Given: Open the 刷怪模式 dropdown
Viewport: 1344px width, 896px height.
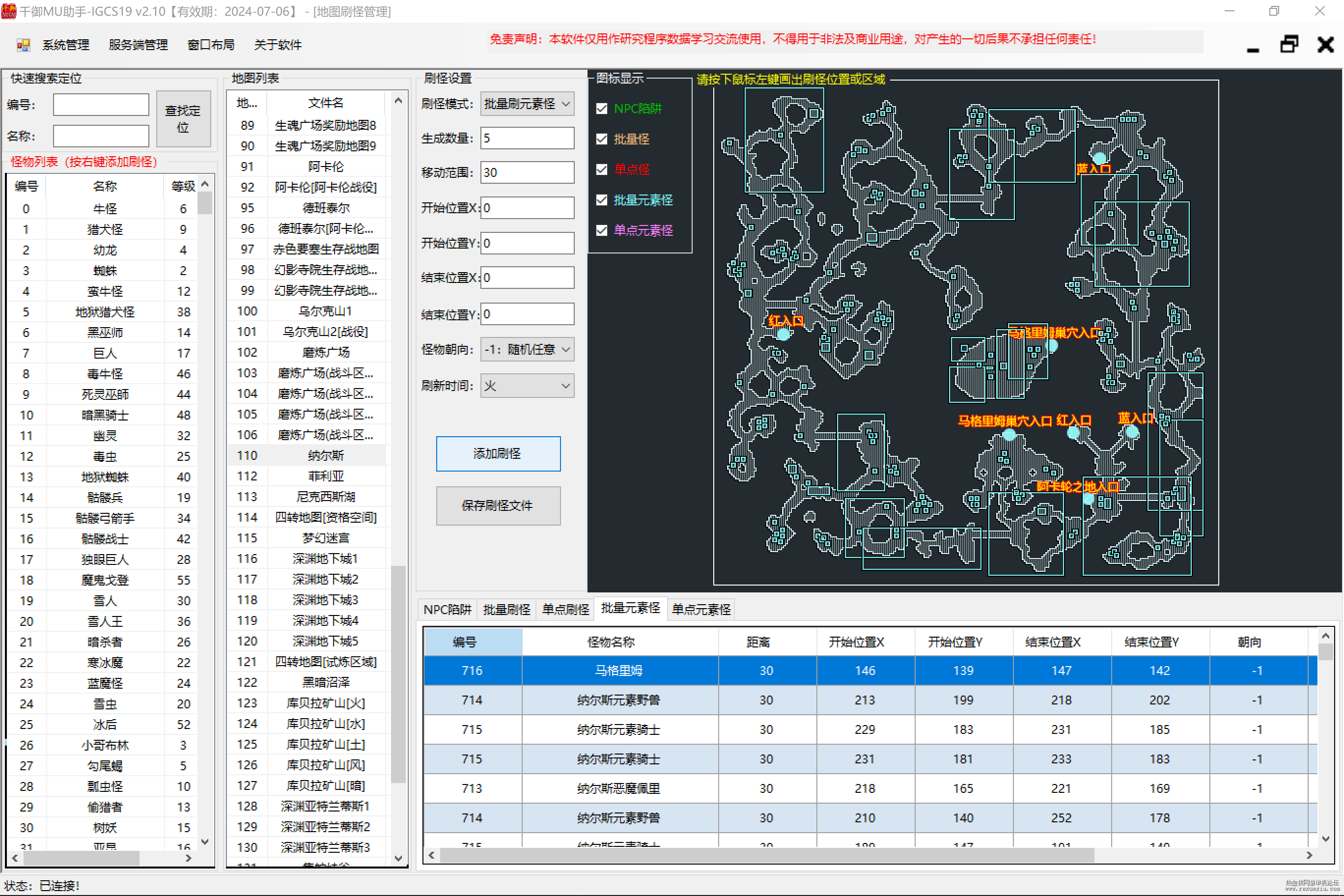Looking at the screenshot, I should click(x=527, y=104).
